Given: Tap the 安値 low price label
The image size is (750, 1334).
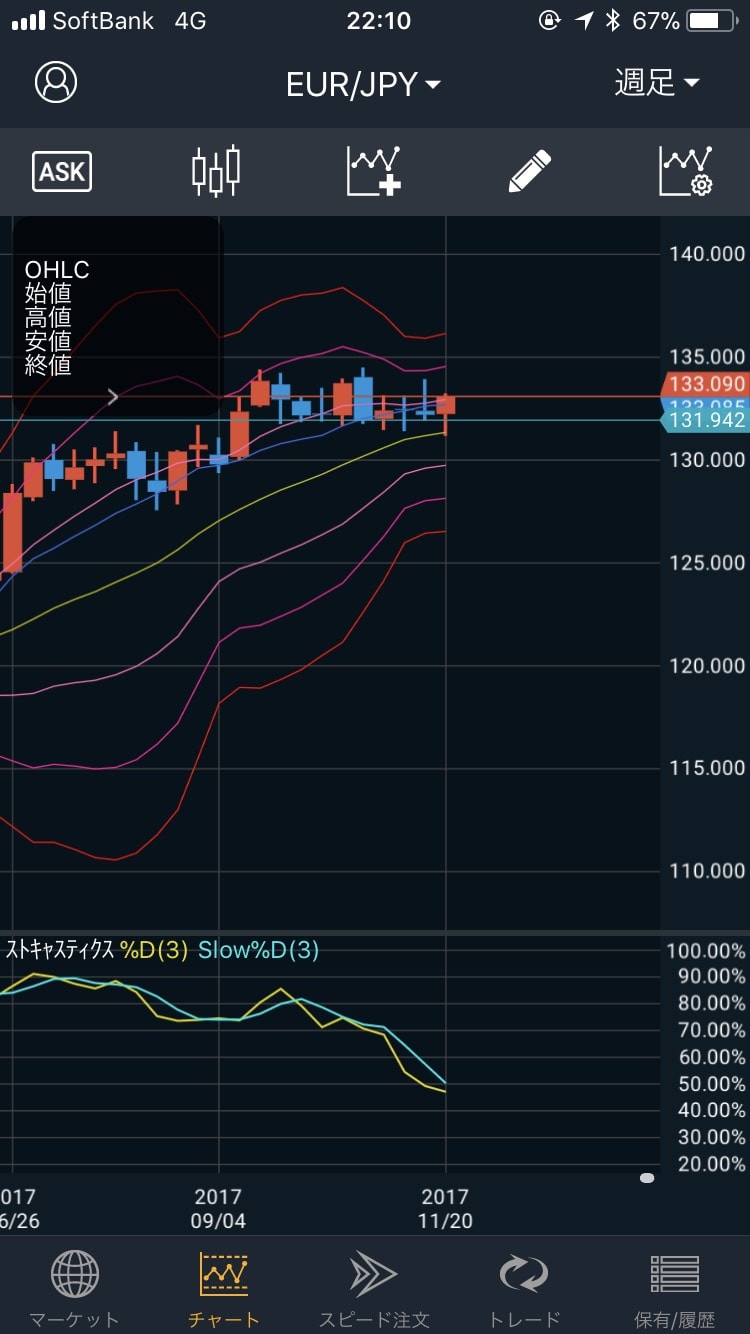Looking at the screenshot, I should coord(48,341).
